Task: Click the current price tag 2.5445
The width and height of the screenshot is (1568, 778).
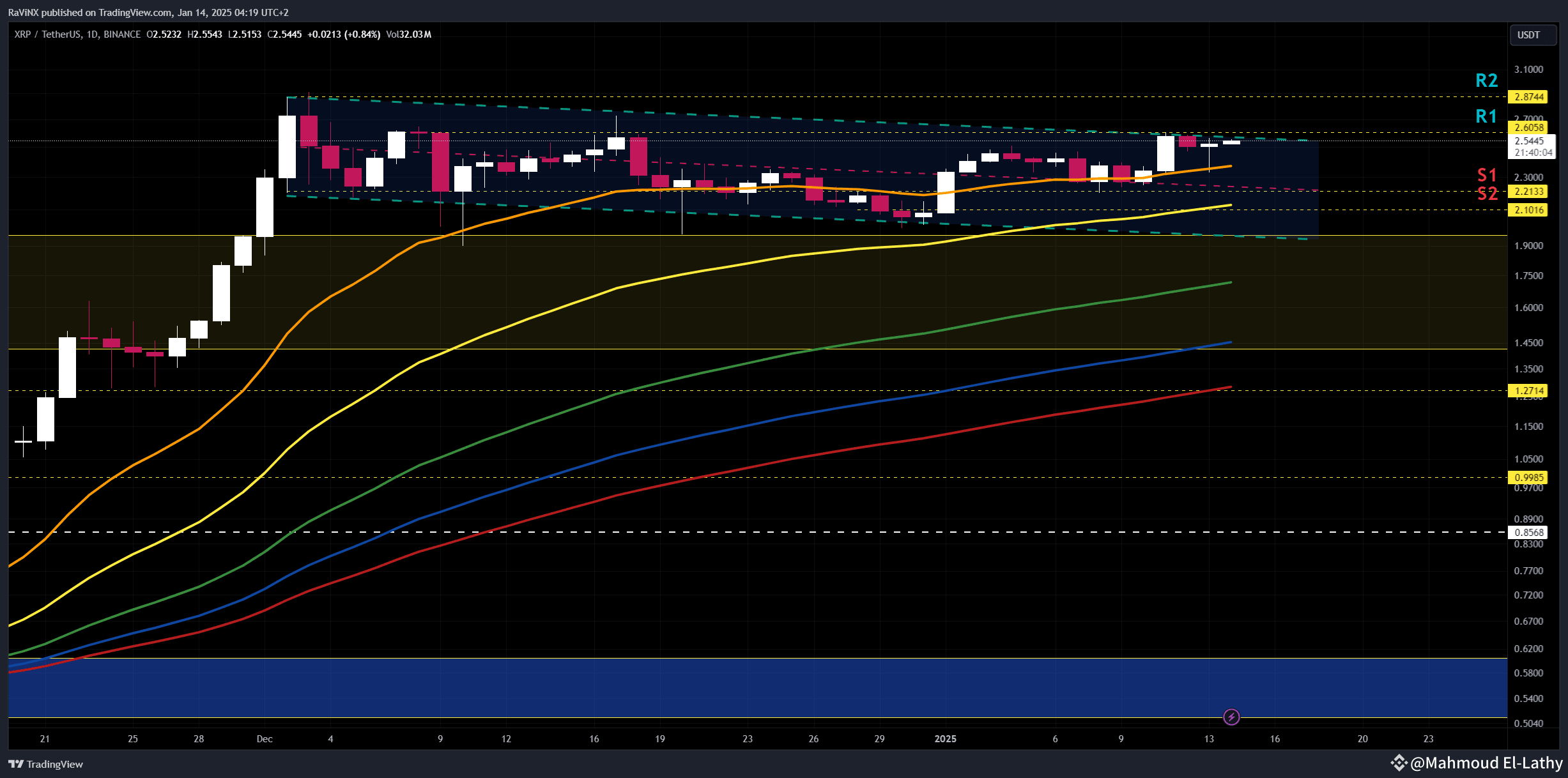Action: tap(1530, 141)
